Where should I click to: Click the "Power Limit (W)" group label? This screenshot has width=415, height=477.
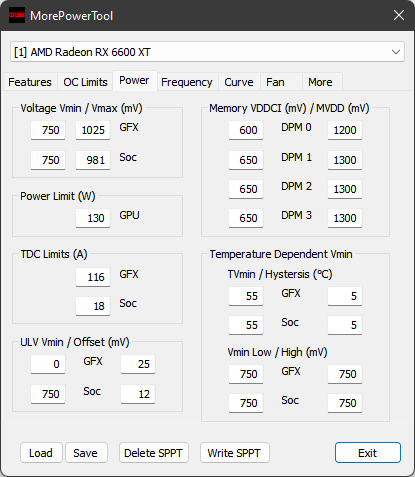pyautogui.click(x=58, y=196)
